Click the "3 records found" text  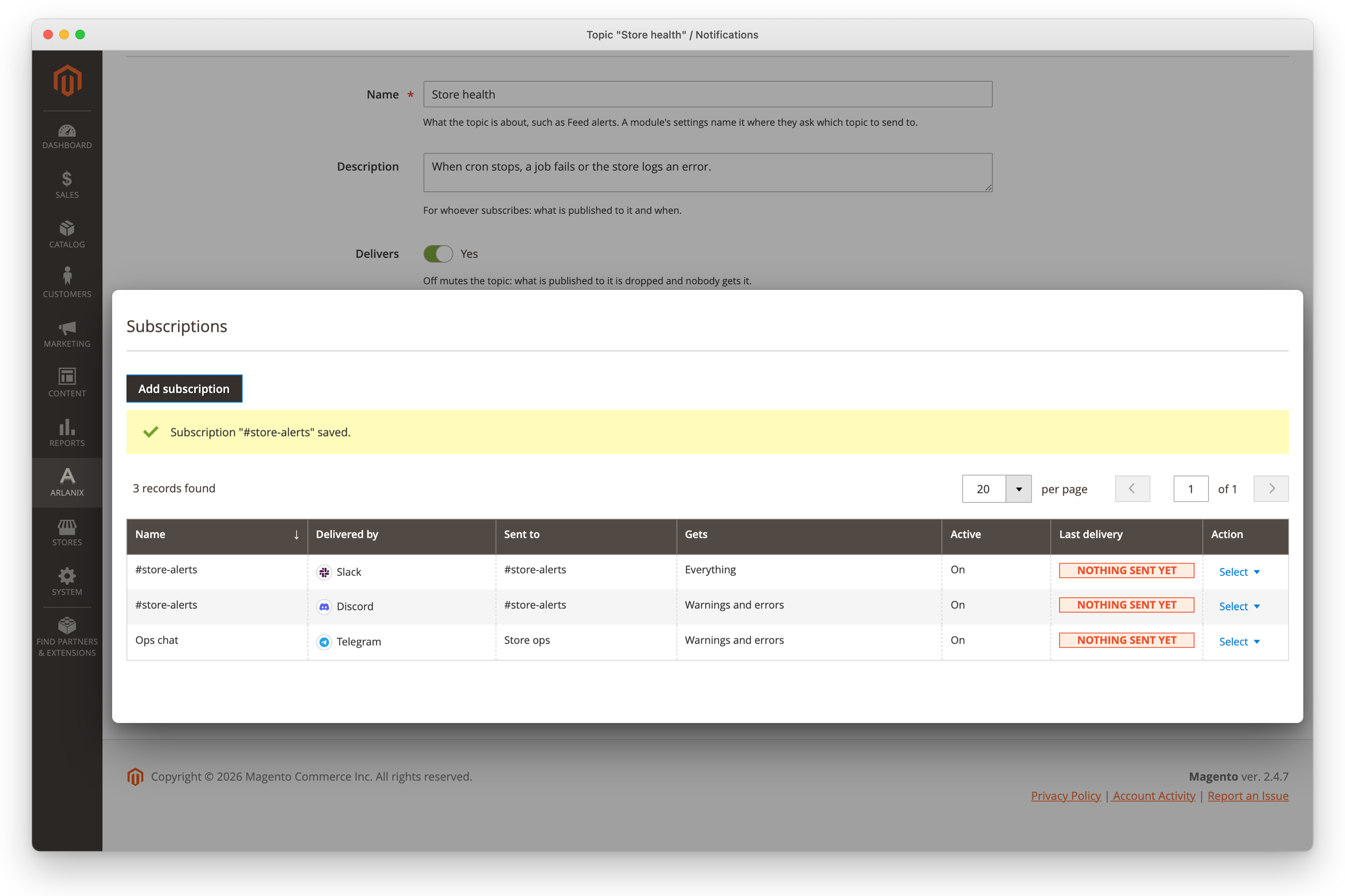point(174,488)
